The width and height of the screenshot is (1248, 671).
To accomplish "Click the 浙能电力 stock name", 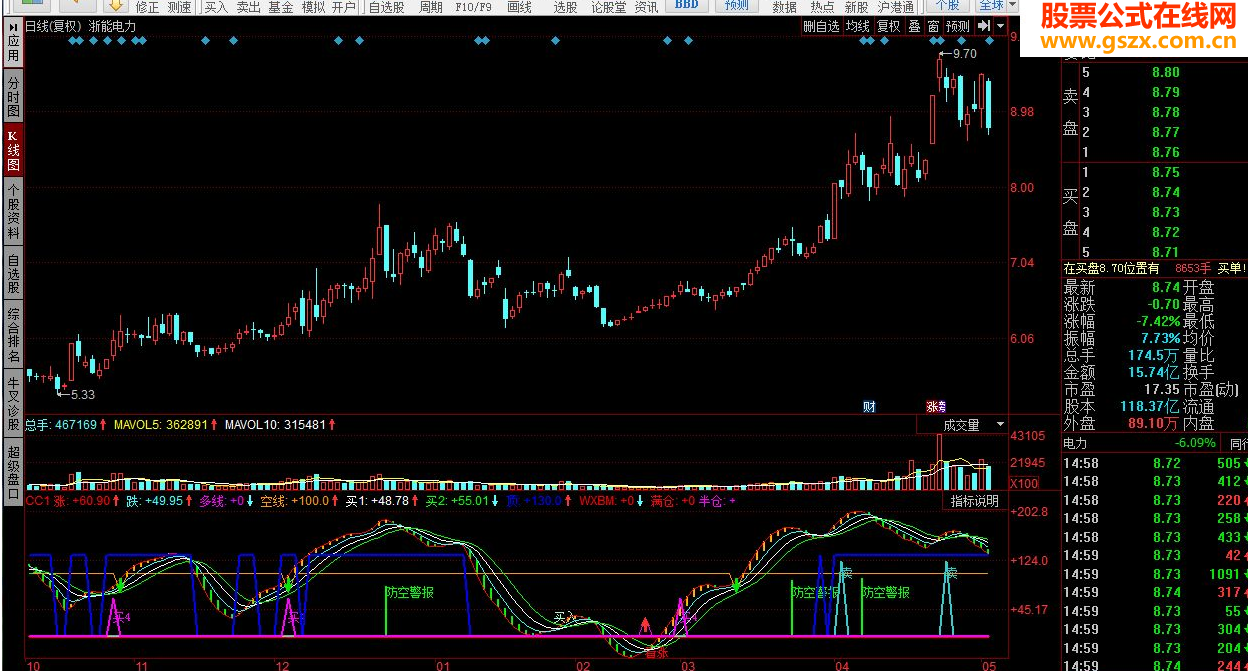I will tap(113, 27).
